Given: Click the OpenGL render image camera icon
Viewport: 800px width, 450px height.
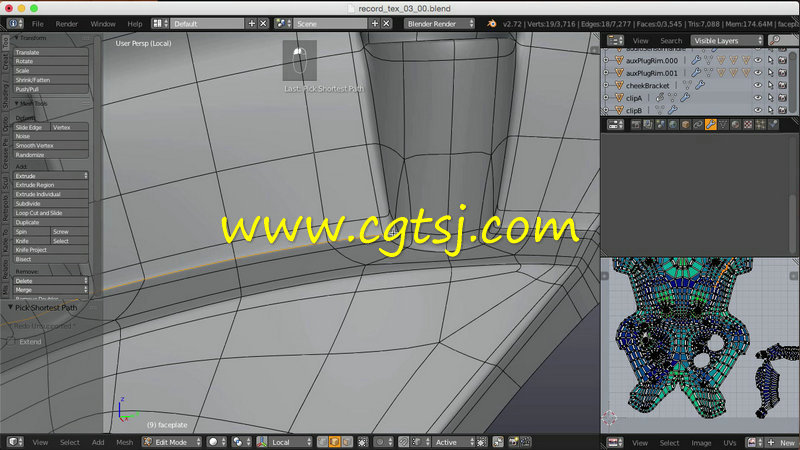Looking at the screenshot, I should [513, 442].
